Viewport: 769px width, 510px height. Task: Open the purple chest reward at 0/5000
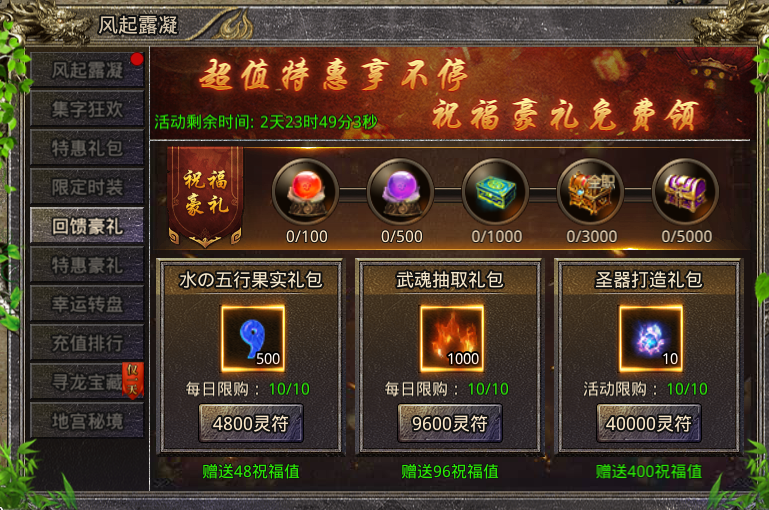[685, 191]
